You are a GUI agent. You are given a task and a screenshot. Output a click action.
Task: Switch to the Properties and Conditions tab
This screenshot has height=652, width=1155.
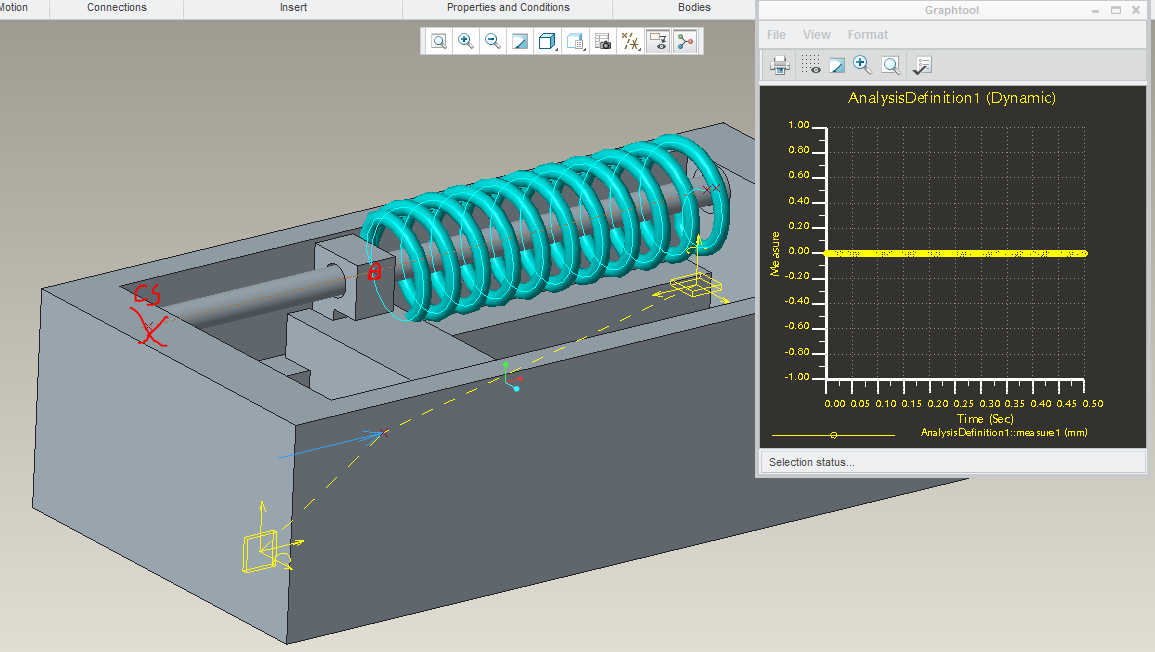[x=508, y=7]
